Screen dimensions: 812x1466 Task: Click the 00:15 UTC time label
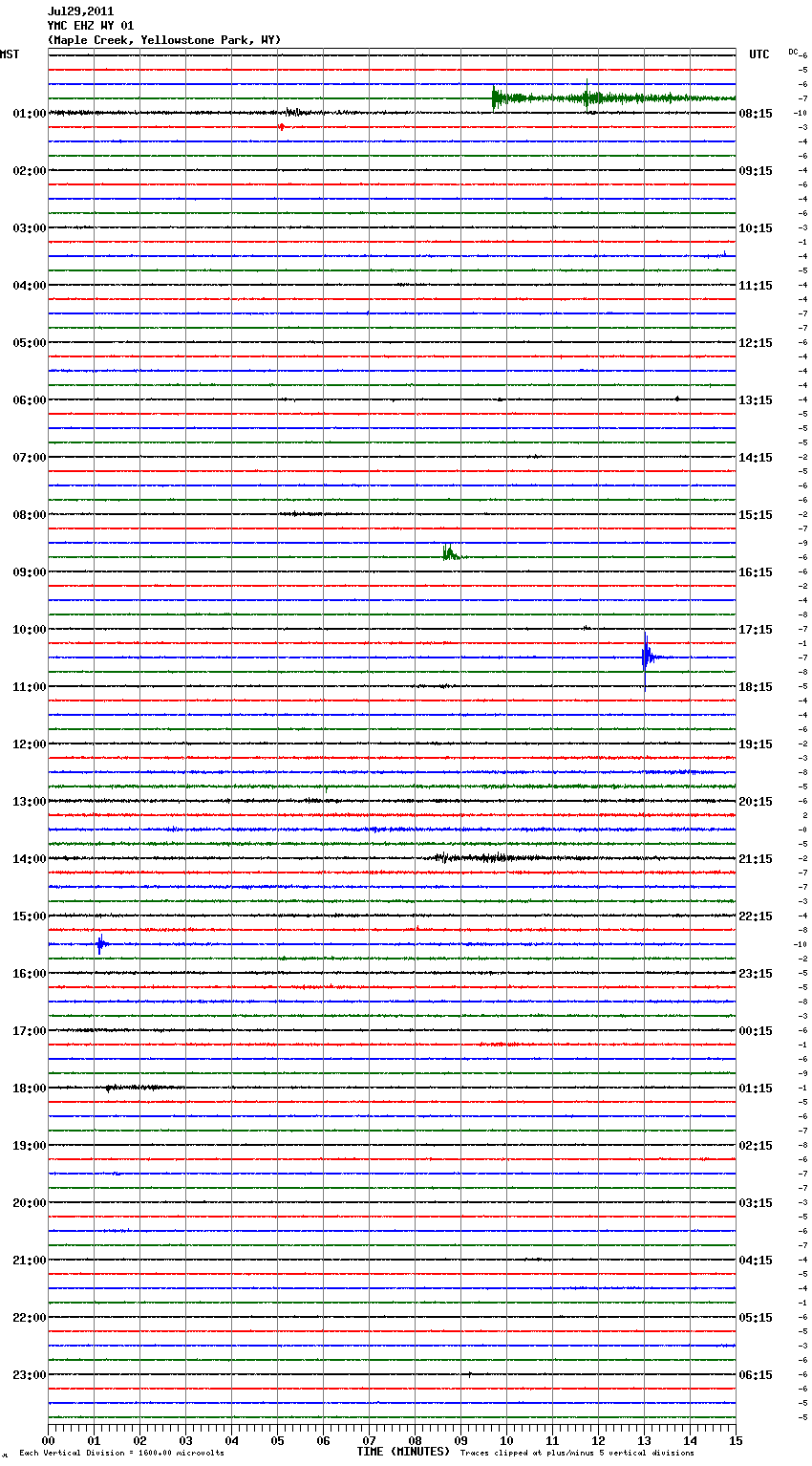pos(756,1031)
